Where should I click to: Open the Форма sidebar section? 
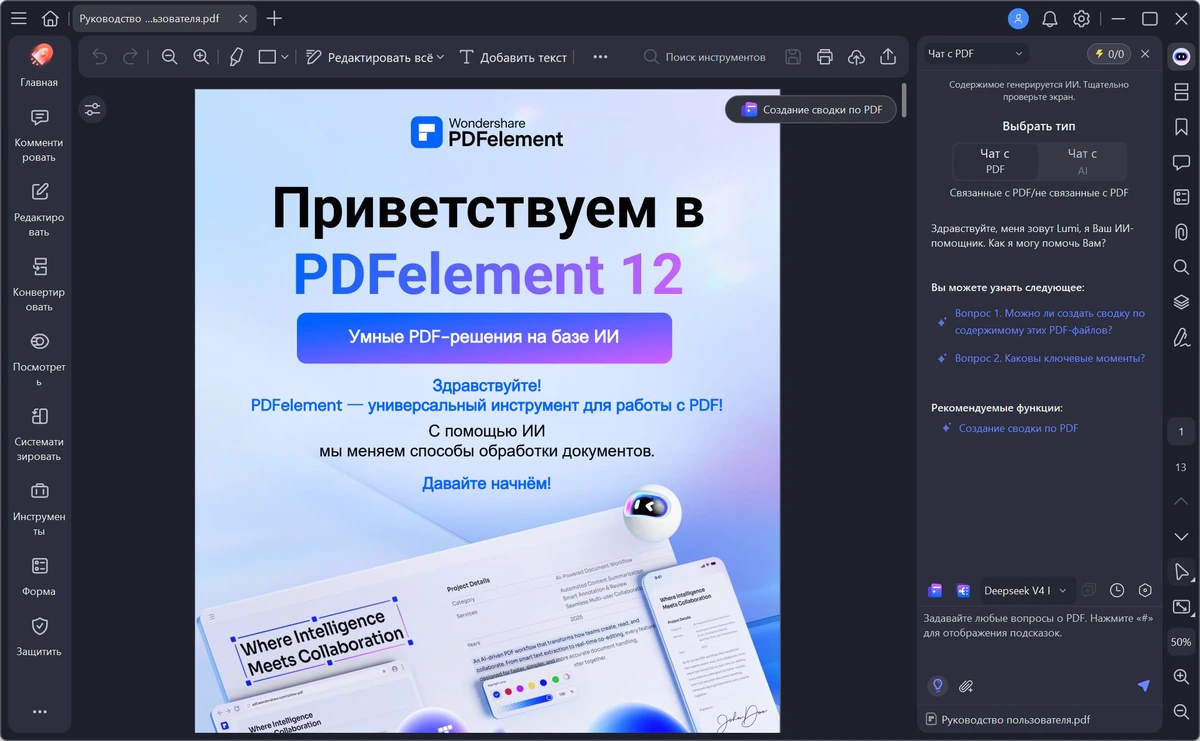39,577
